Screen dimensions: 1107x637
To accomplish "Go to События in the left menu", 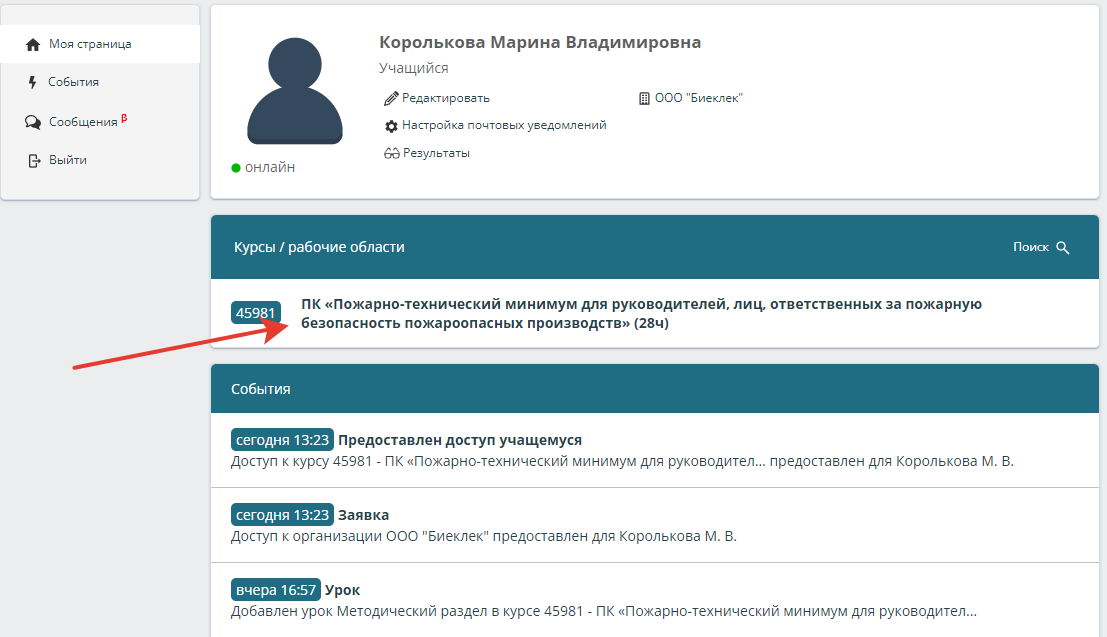I will tap(74, 82).
